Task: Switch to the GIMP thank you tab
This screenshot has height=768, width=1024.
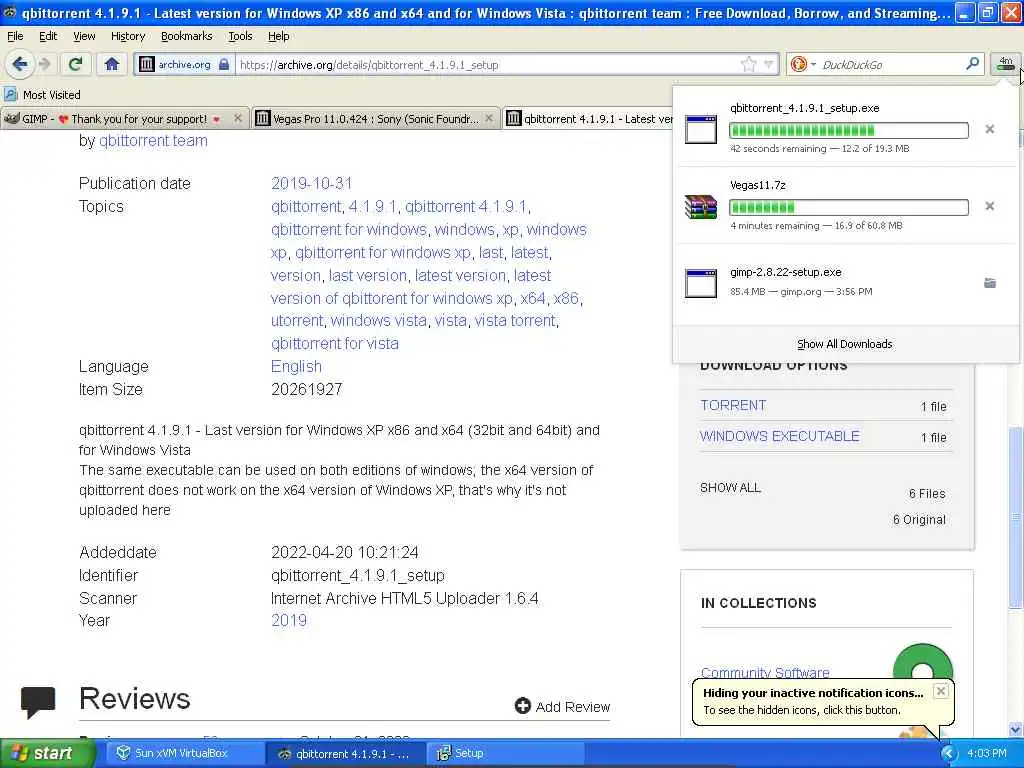Action: pos(114,119)
